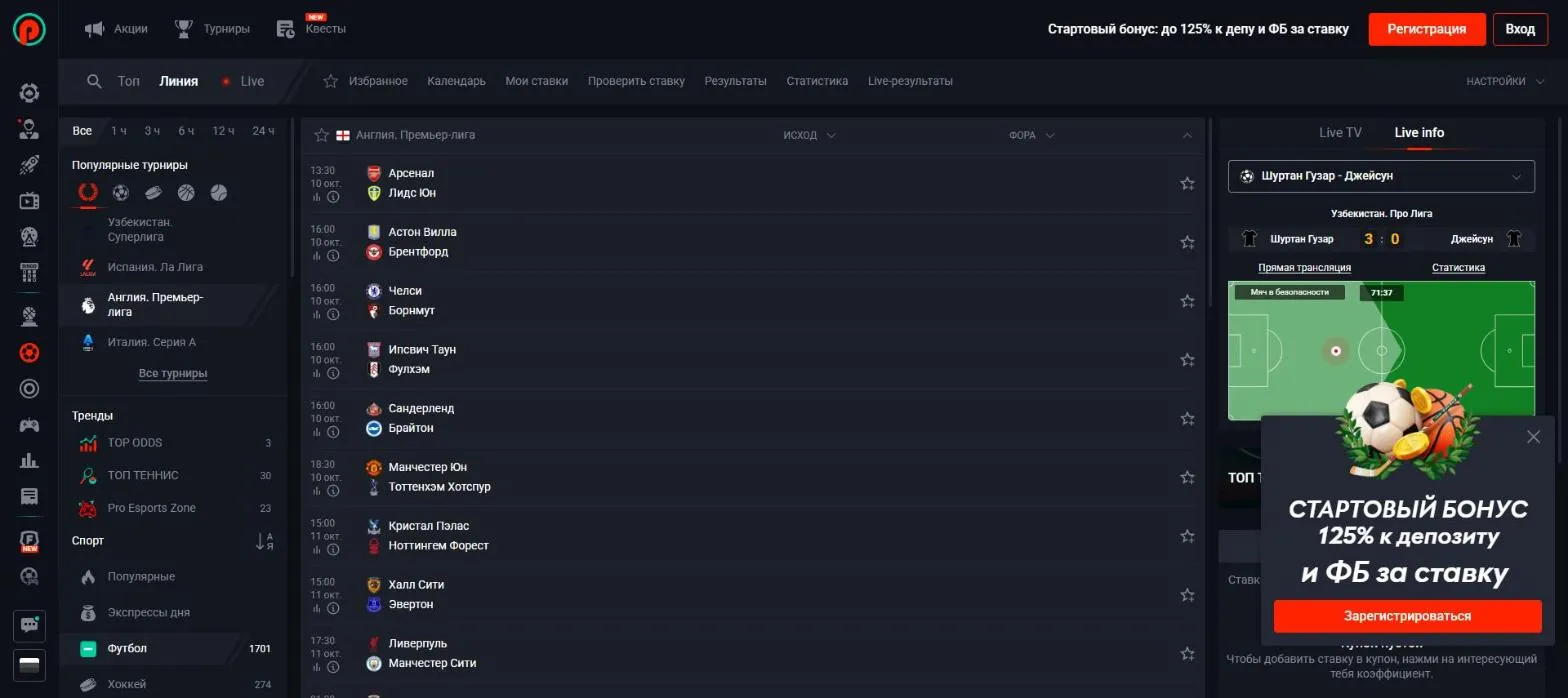Open the statistics bar chart sidebar icon
Image resolution: width=1568 pixels, height=698 pixels.
click(29, 460)
